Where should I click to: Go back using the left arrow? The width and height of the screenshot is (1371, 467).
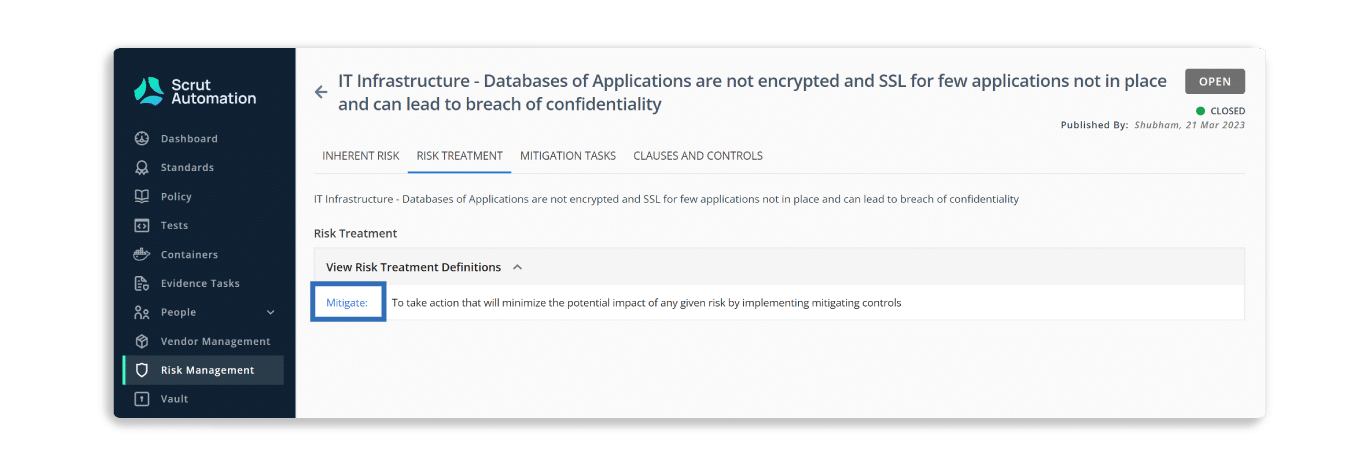pyautogui.click(x=321, y=92)
